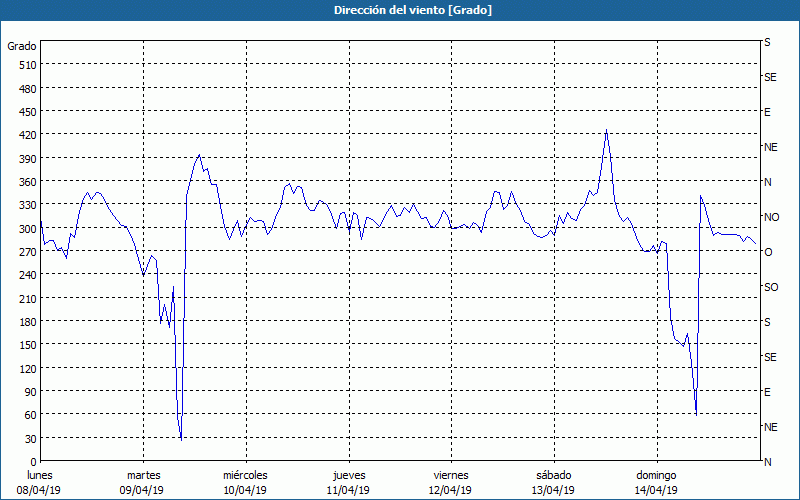Click the 'miércoles' day label
This screenshot has width=800, height=500.
[x=245, y=475]
